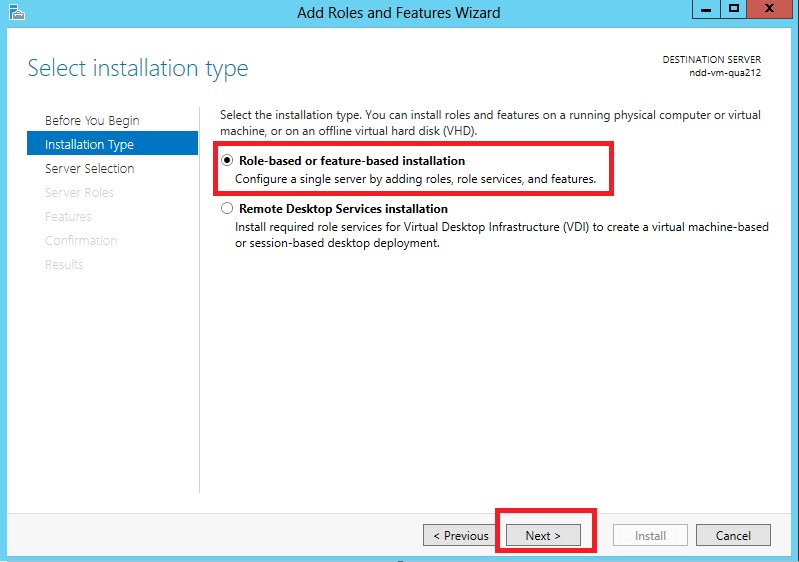Viewport: 799px width, 562px height.
Task: Click the Role-based installation description text
Action: (x=415, y=180)
